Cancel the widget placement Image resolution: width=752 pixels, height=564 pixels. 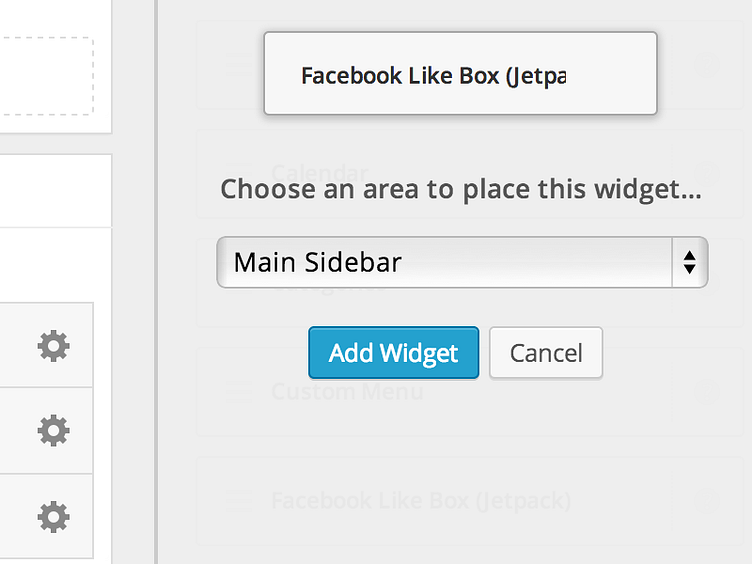click(545, 353)
